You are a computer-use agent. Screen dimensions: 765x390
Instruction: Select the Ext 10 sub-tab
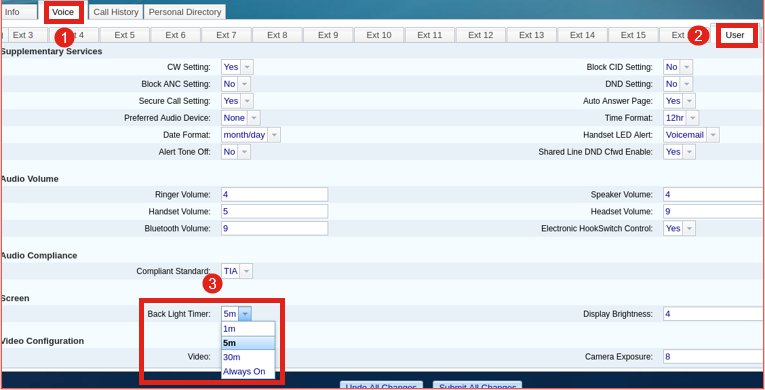[379, 35]
